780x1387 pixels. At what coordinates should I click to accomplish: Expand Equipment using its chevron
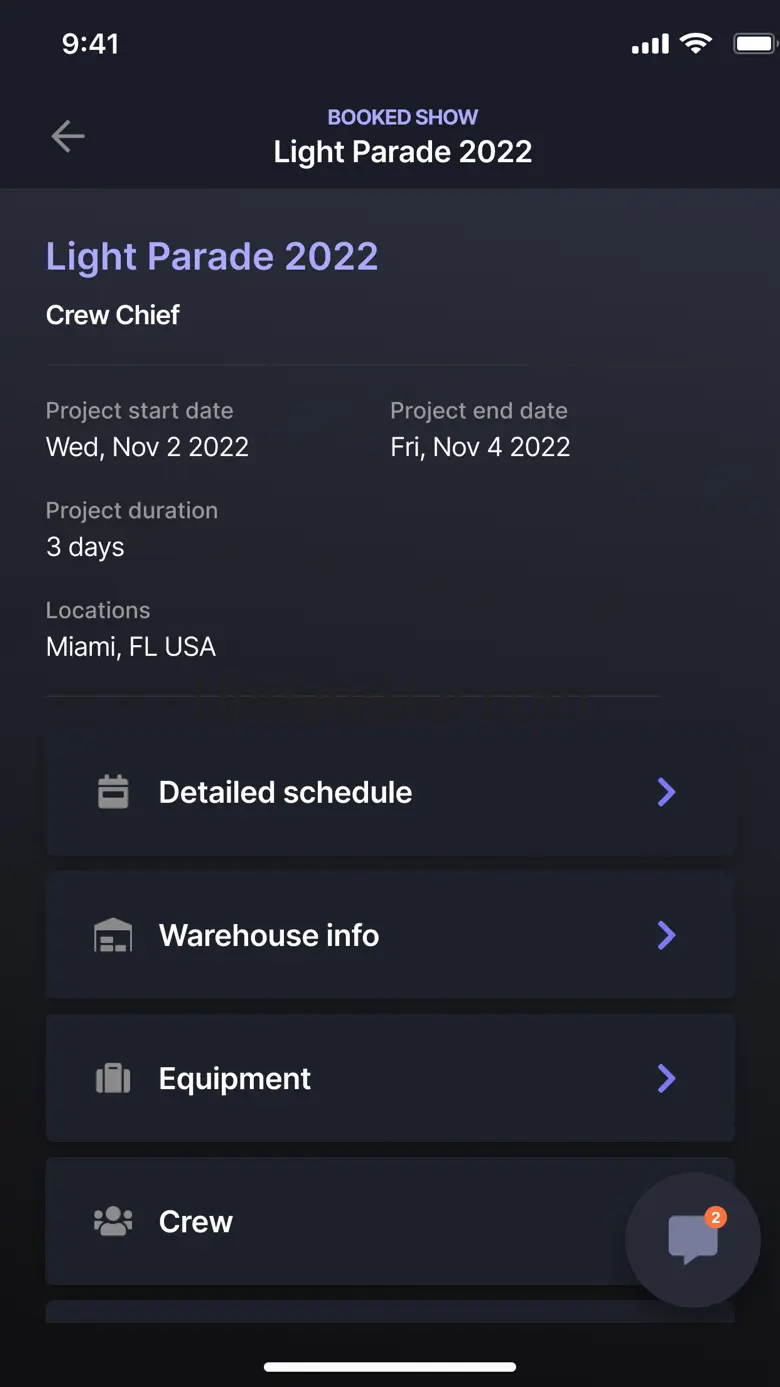click(666, 1078)
